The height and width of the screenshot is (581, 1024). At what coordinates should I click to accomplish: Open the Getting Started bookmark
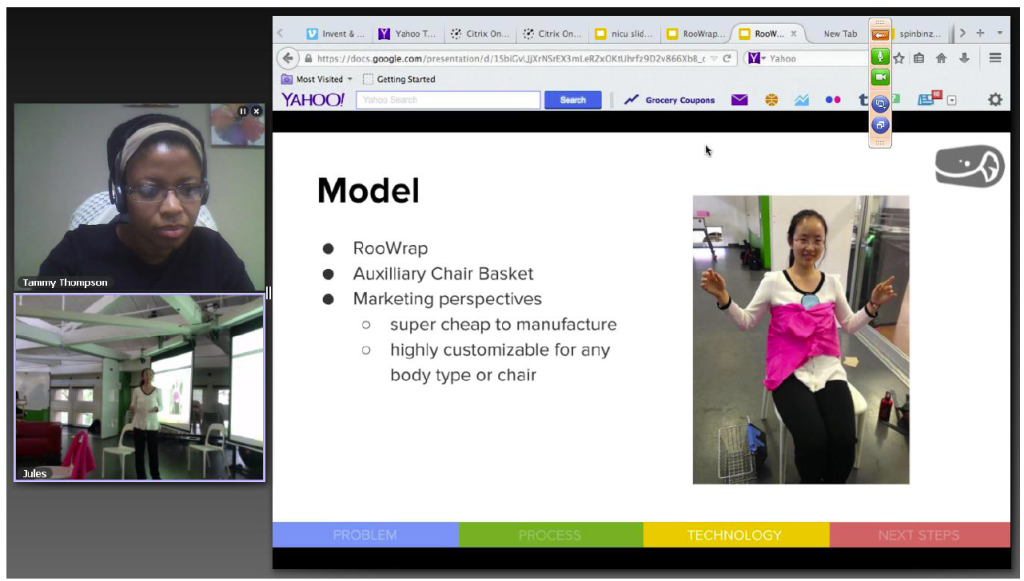pos(399,79)
